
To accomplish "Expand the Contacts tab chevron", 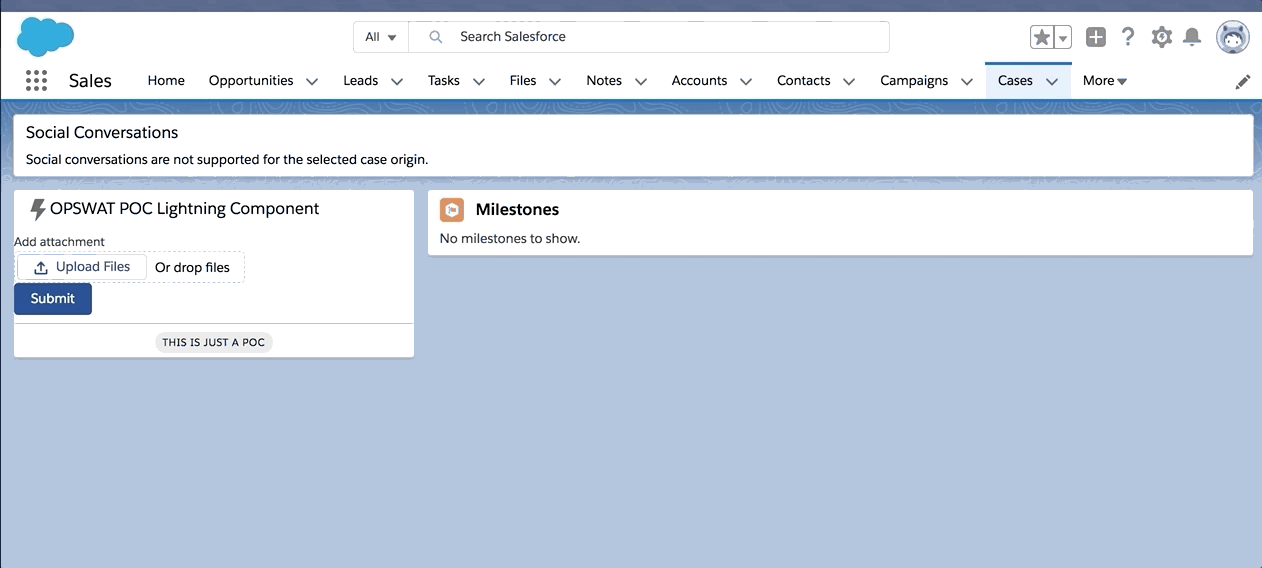I will click(849, 82).
